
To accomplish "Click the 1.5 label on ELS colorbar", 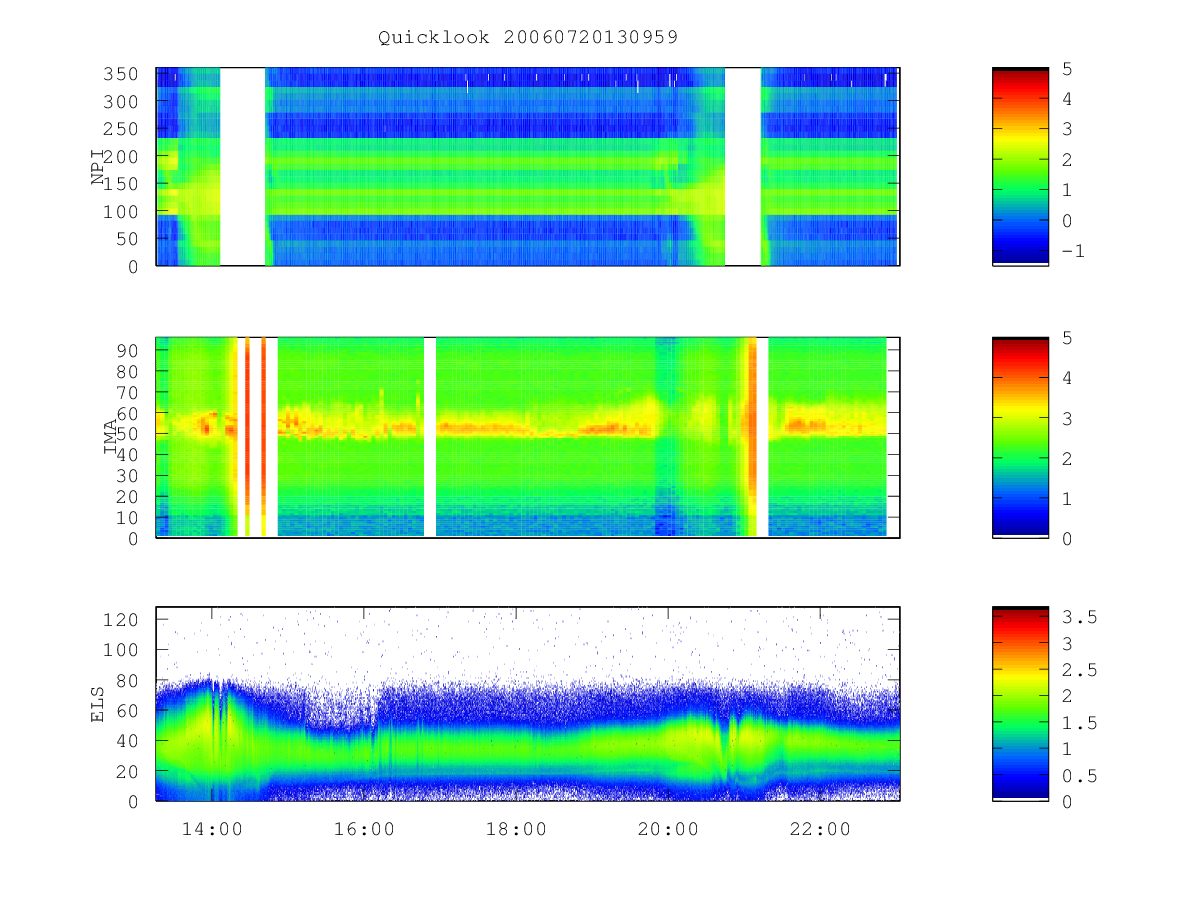I will [1078, 723].
